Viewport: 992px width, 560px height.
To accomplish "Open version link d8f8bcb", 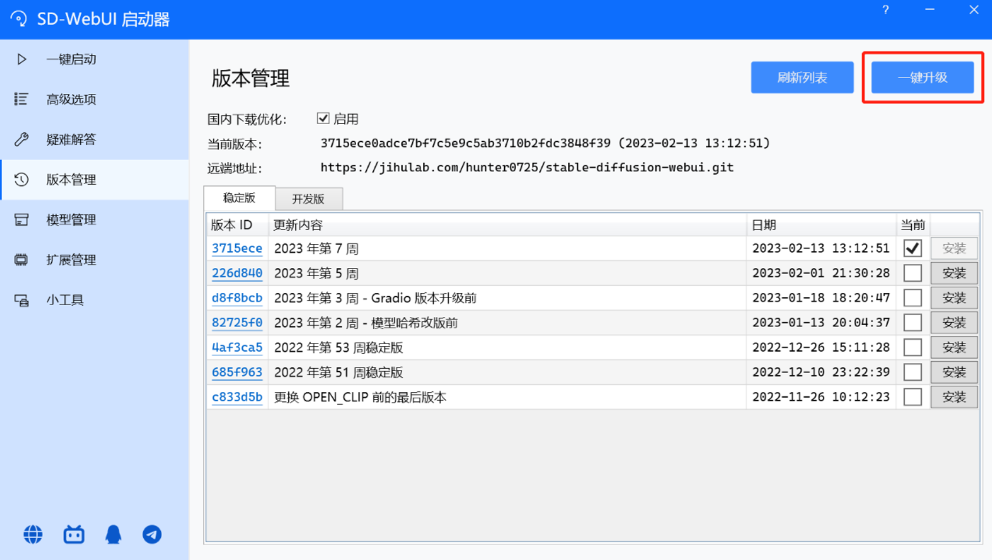I will (237, 297).
